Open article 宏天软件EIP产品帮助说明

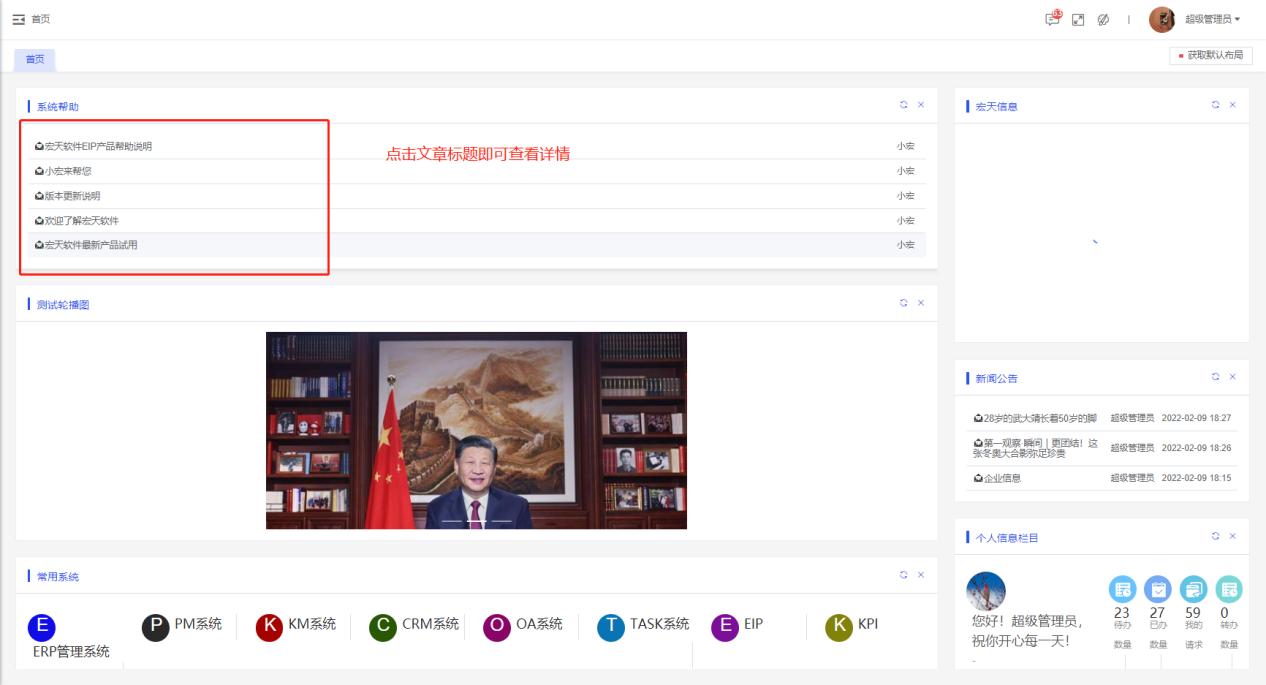[x=98, y=147]
